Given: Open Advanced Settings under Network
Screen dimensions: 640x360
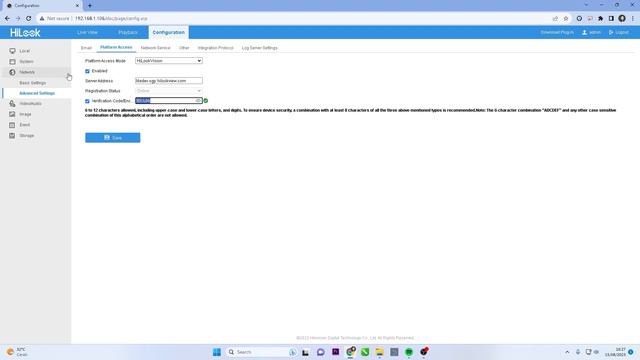Looking at the screenshot, I should tap(37, 93).
